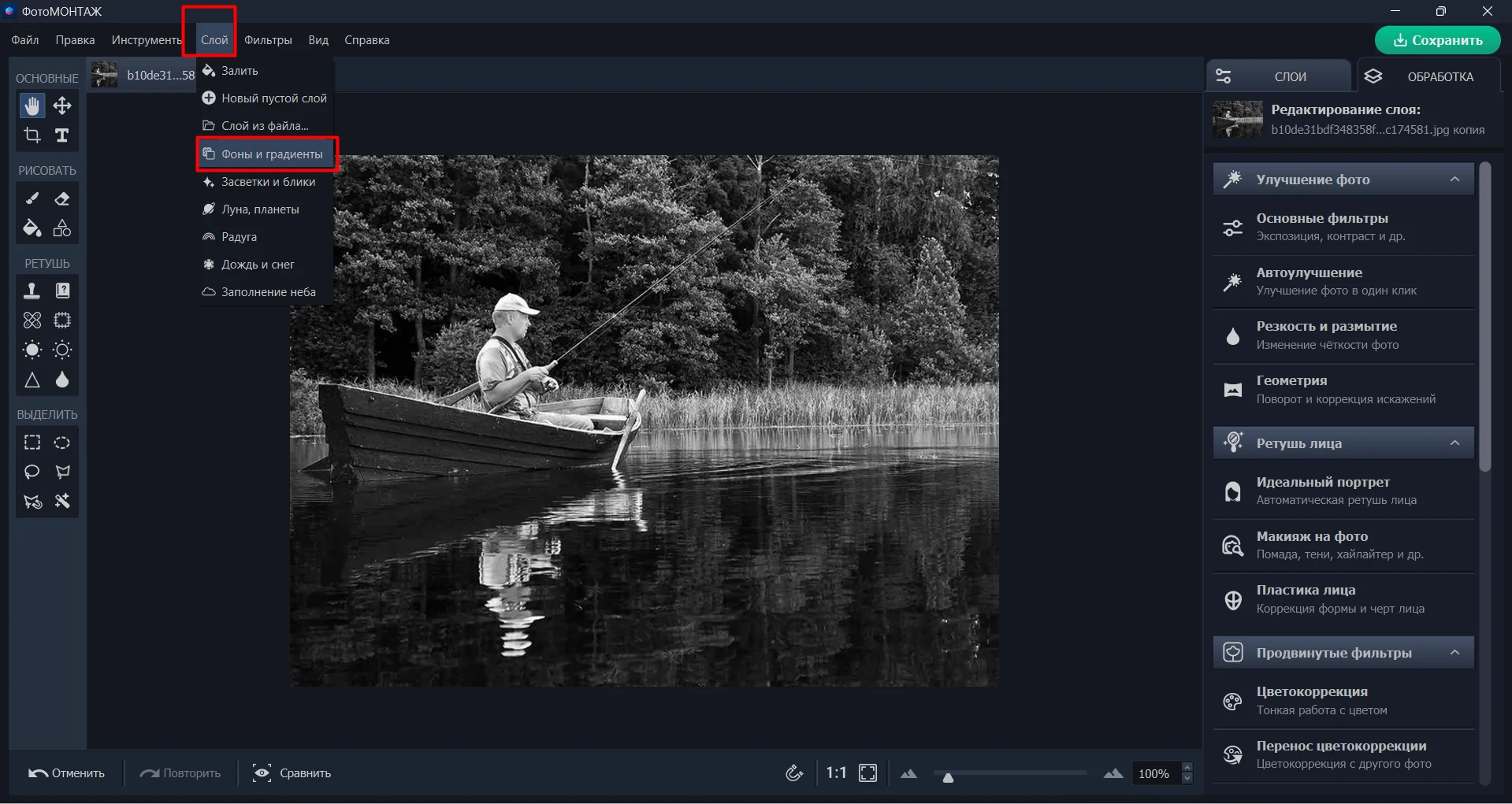This screenshot has height=804, width=1512.
Task: Select the Move tool with four arrows
Action: click(62, 106)
